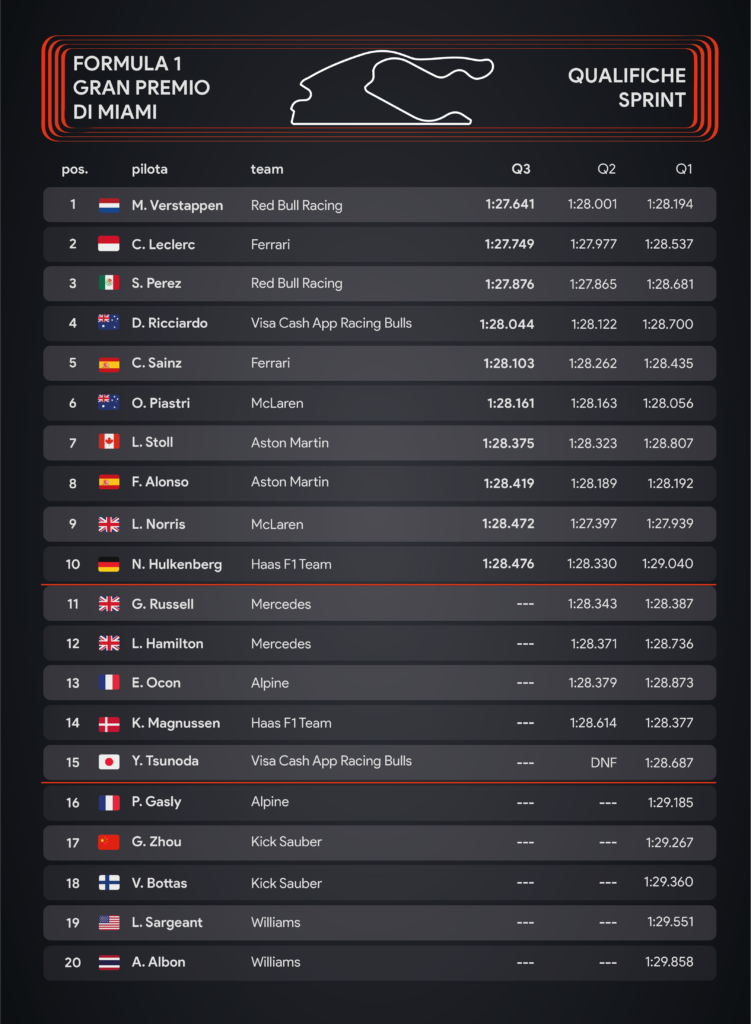751x1024 pixels.
Task: Click the Thai flag beside Albon
Action: 108,963
